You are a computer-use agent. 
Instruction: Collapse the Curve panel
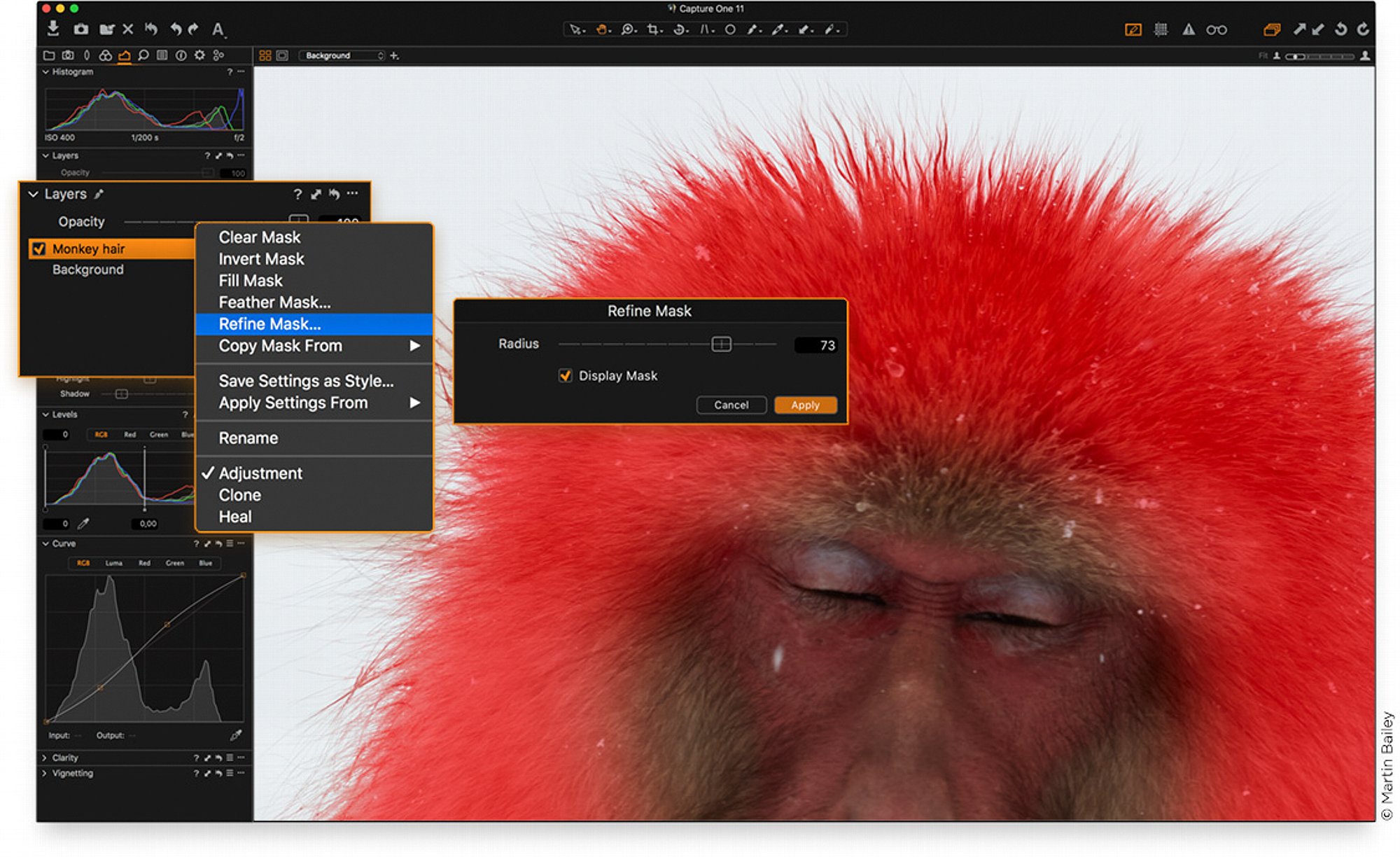pyautogui.click(x=45, y=543)
